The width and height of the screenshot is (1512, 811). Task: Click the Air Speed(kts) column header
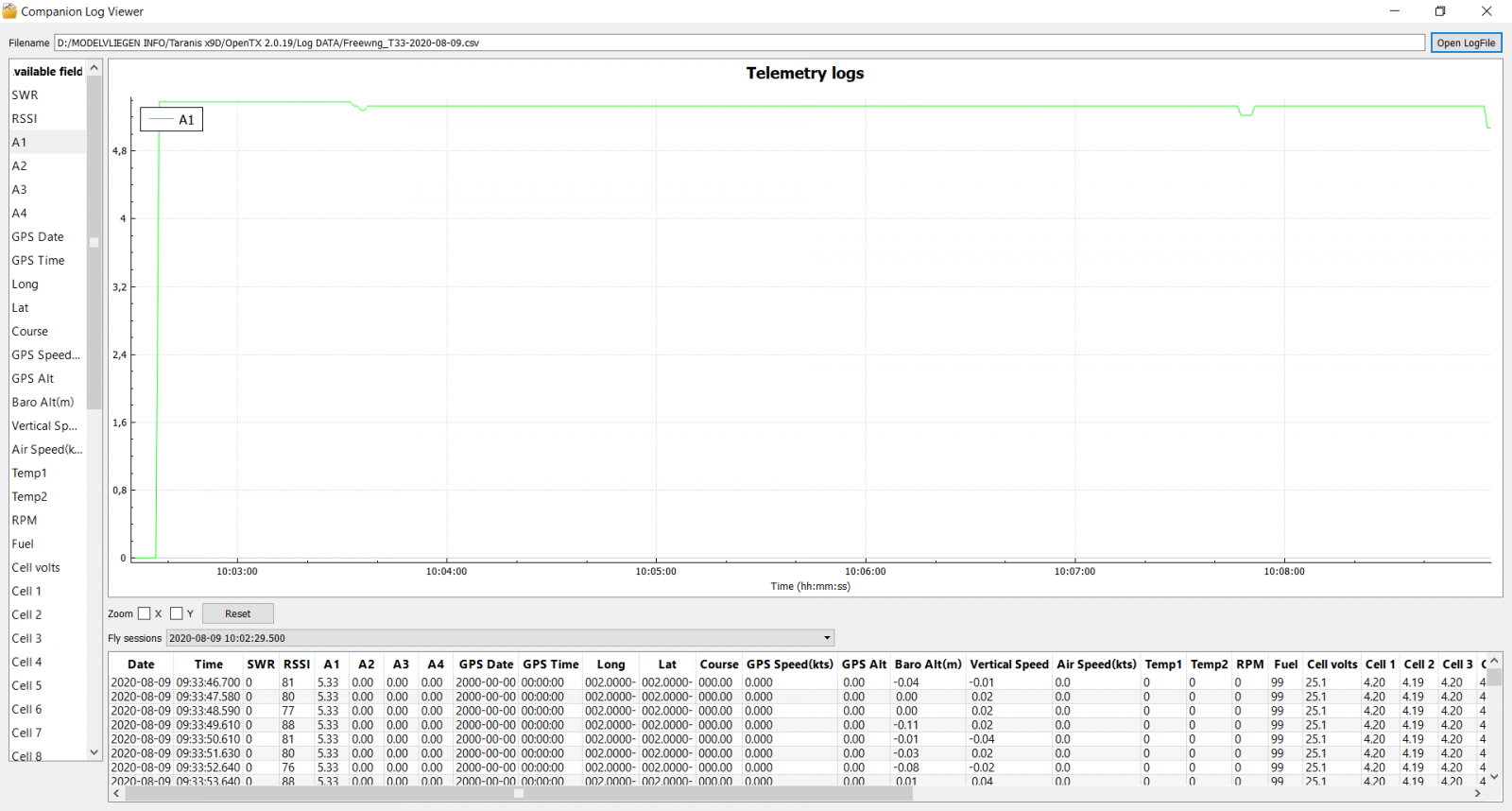(x=1096, y=664)
